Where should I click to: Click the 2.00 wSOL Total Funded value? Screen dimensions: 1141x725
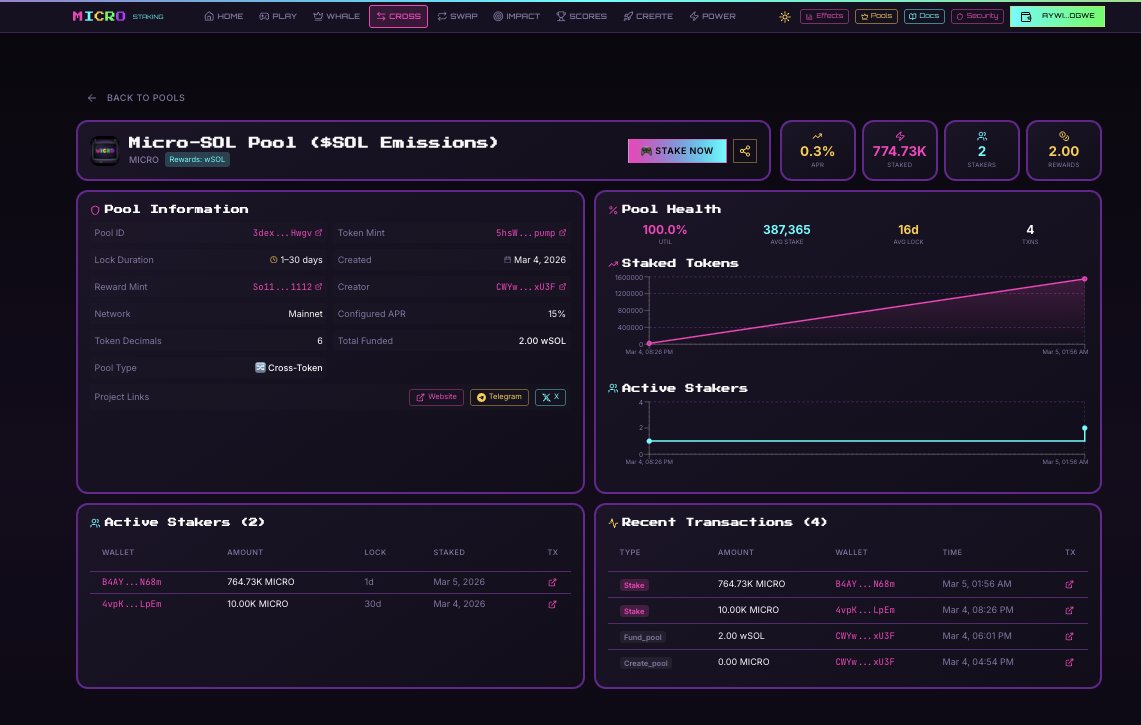click(x=542, y=341)
